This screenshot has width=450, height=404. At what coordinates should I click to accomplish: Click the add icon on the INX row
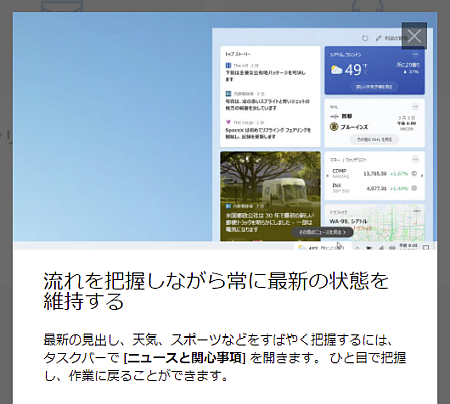[x=414, y=188]
